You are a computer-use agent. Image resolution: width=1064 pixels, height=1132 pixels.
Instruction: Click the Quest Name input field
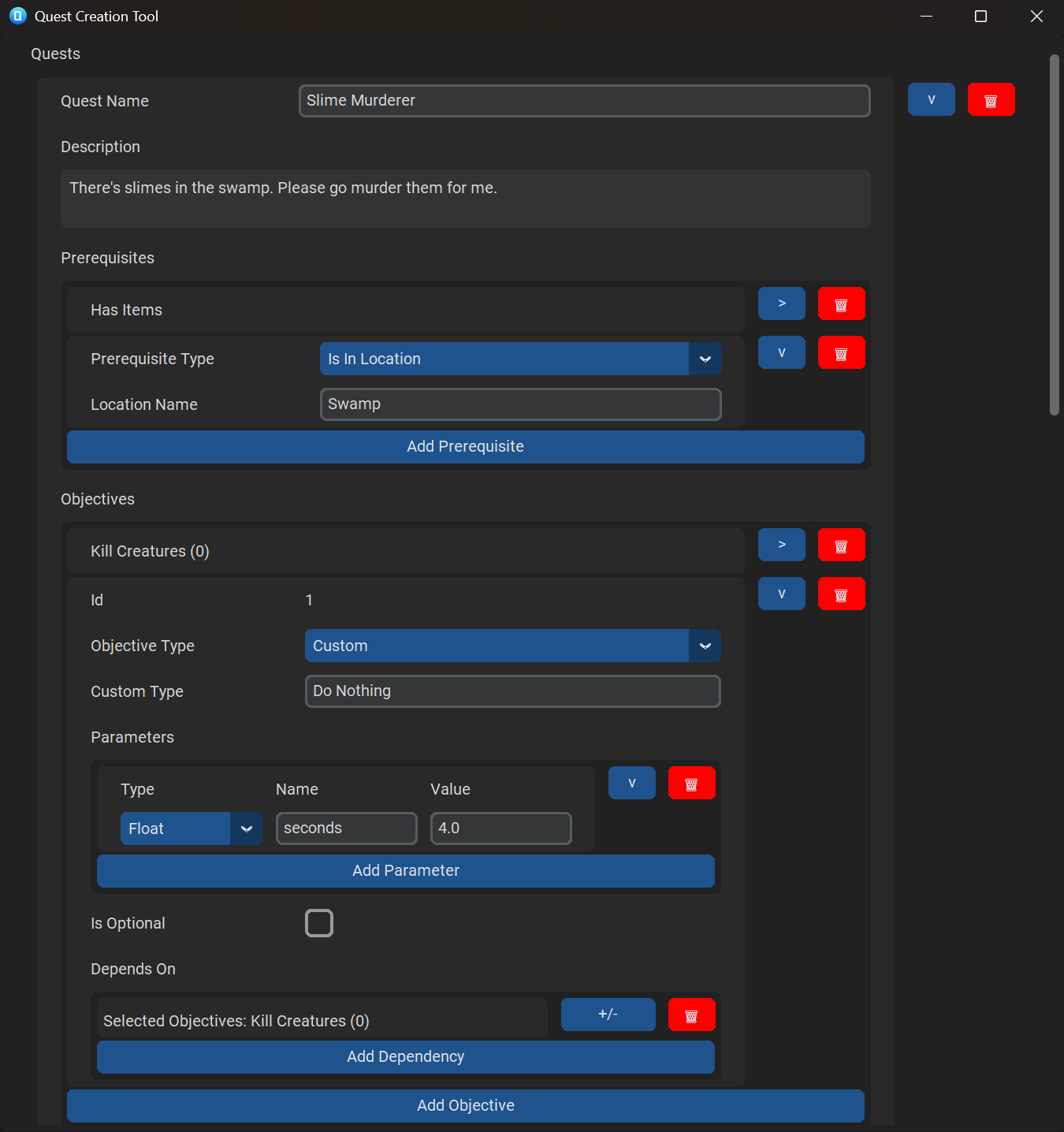pyautogui.click(x=583, y=100)
